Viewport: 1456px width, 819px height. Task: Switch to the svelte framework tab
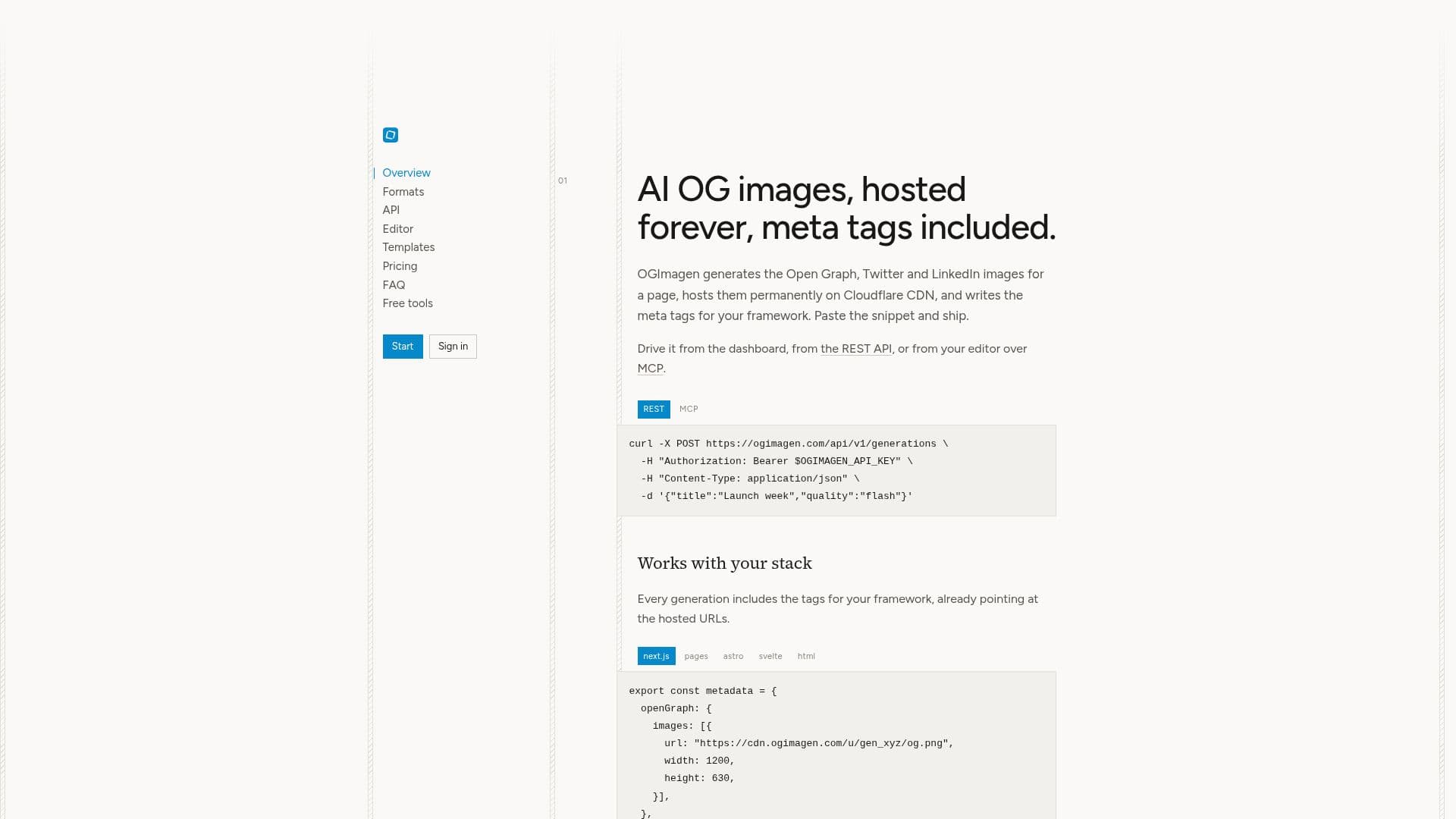coord(770,656)
